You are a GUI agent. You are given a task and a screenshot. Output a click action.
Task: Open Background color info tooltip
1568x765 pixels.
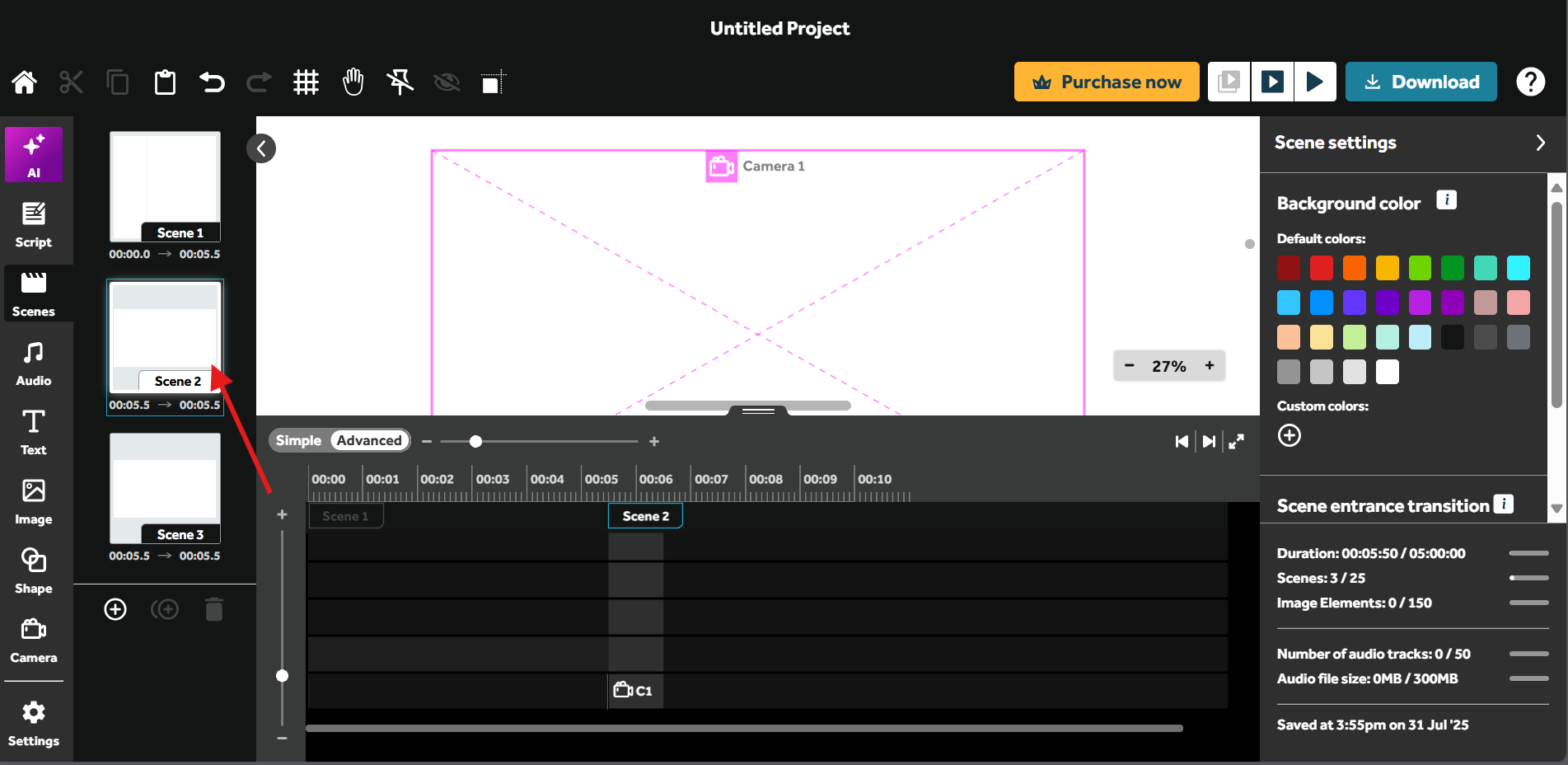[1447, 199]
